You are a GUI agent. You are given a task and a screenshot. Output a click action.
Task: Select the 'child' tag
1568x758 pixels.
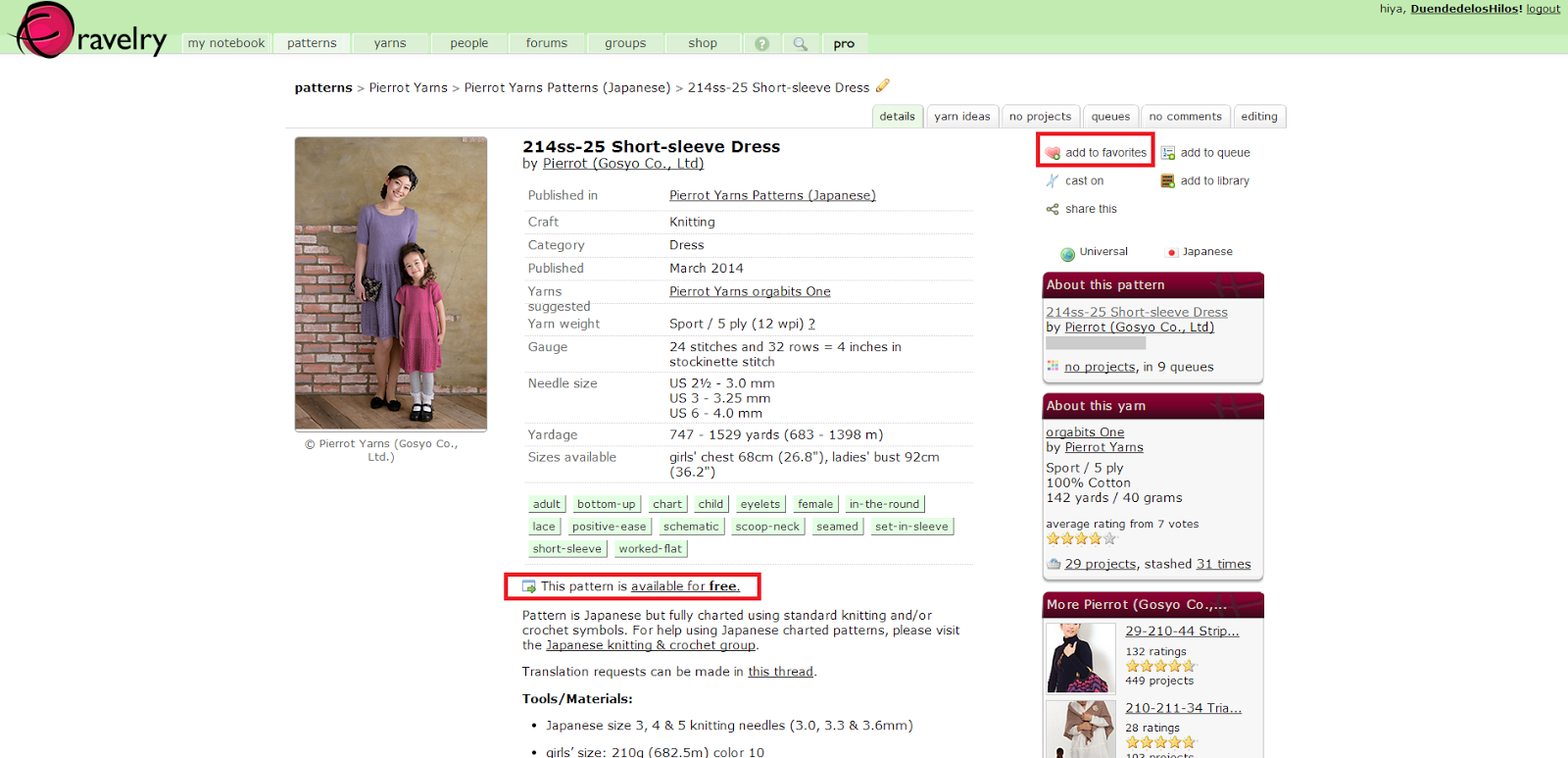pyautogui.click(x=710, y=504)
